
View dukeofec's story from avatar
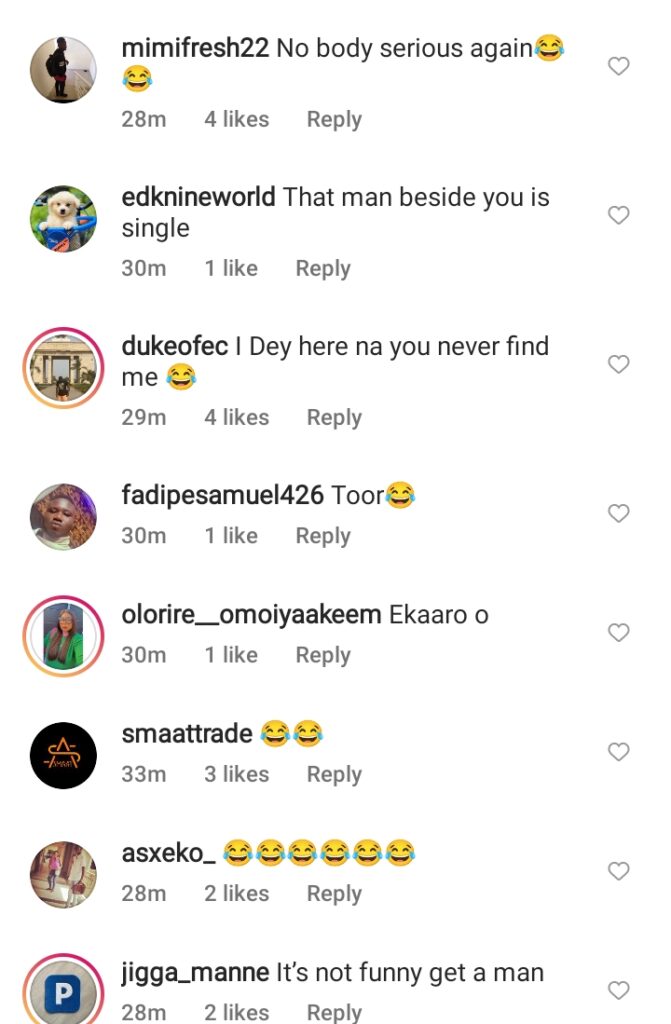pyautogui.click(x=63, y=368)
